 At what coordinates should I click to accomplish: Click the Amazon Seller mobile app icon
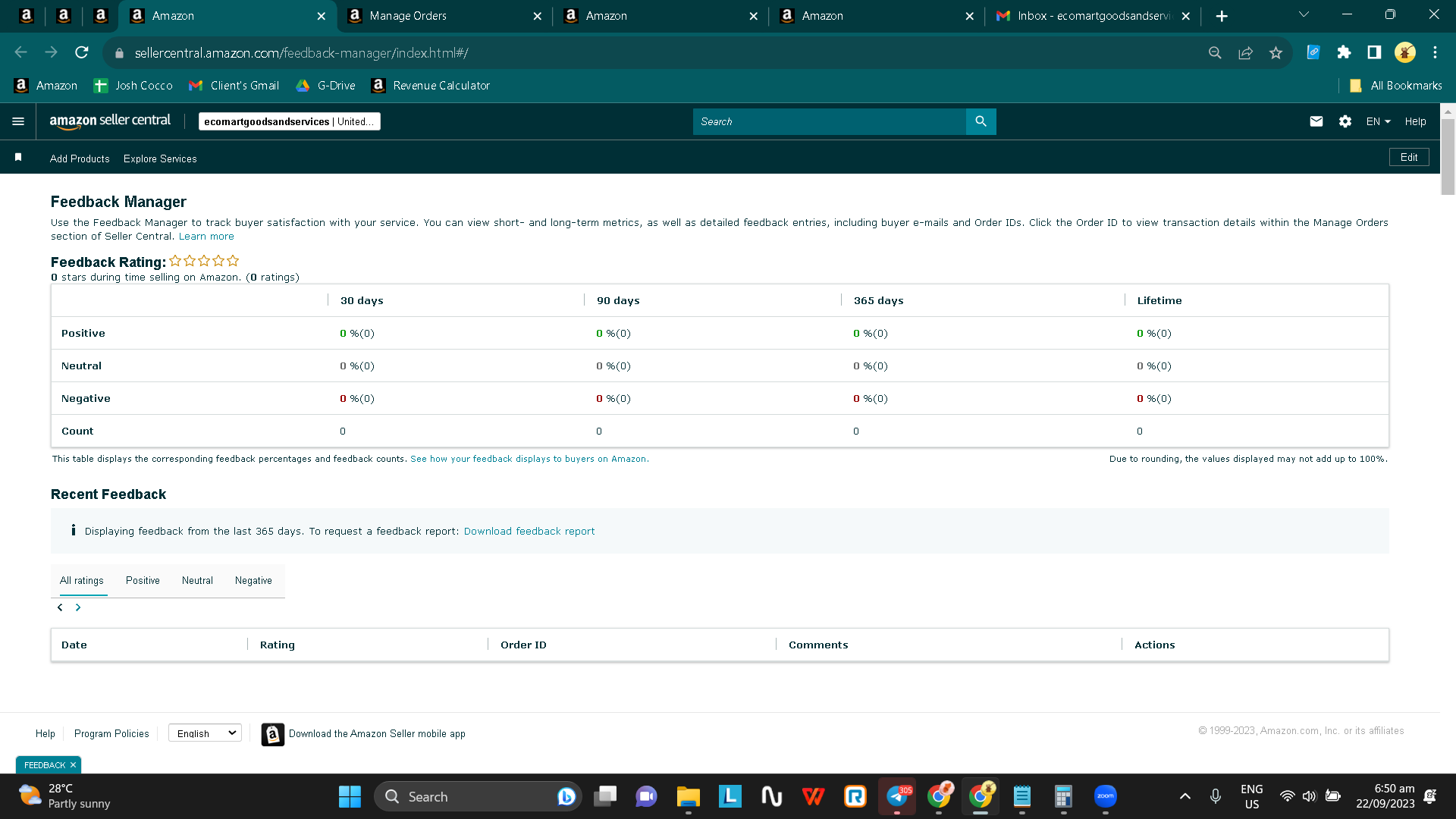coord(273,734)
